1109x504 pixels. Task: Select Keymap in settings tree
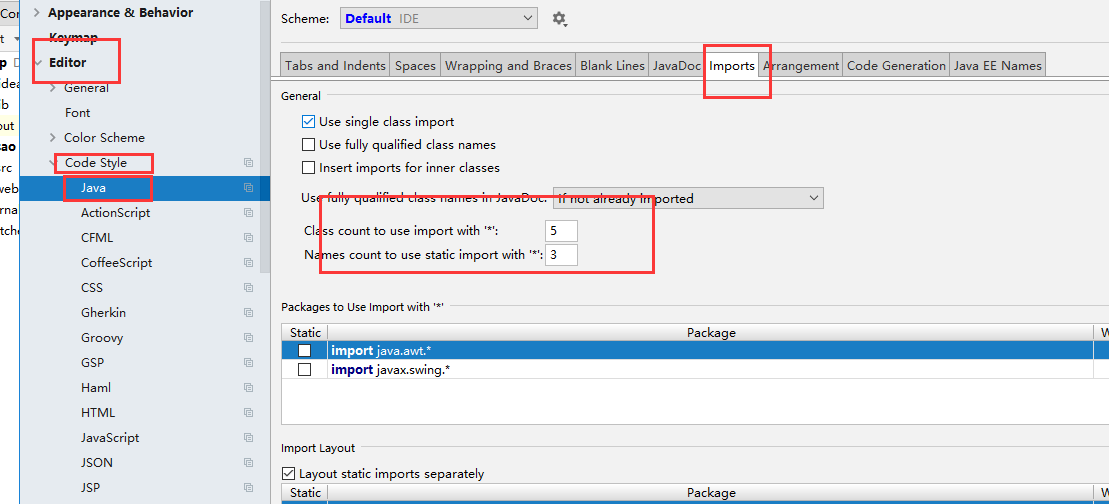[x=74, y=37]
